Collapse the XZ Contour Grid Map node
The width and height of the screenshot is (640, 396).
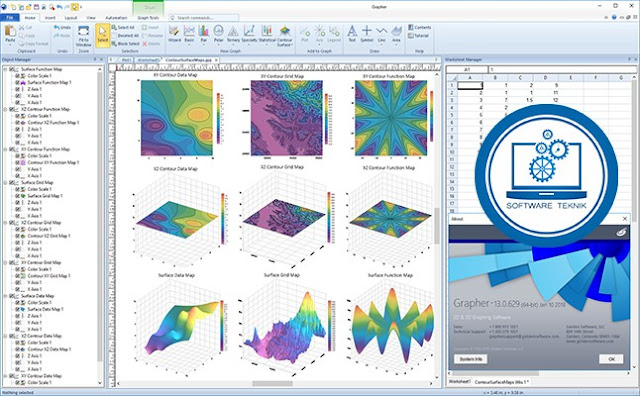click(5, 223)
